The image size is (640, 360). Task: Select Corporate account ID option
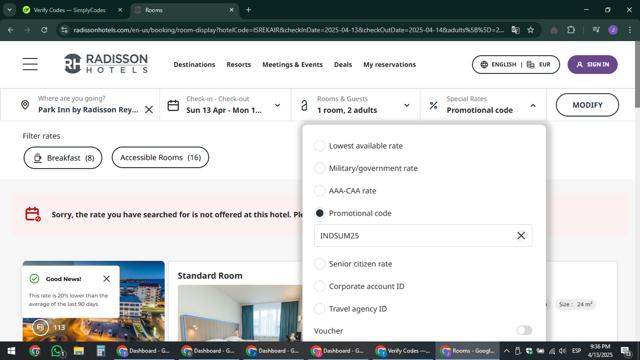(320, 286)
